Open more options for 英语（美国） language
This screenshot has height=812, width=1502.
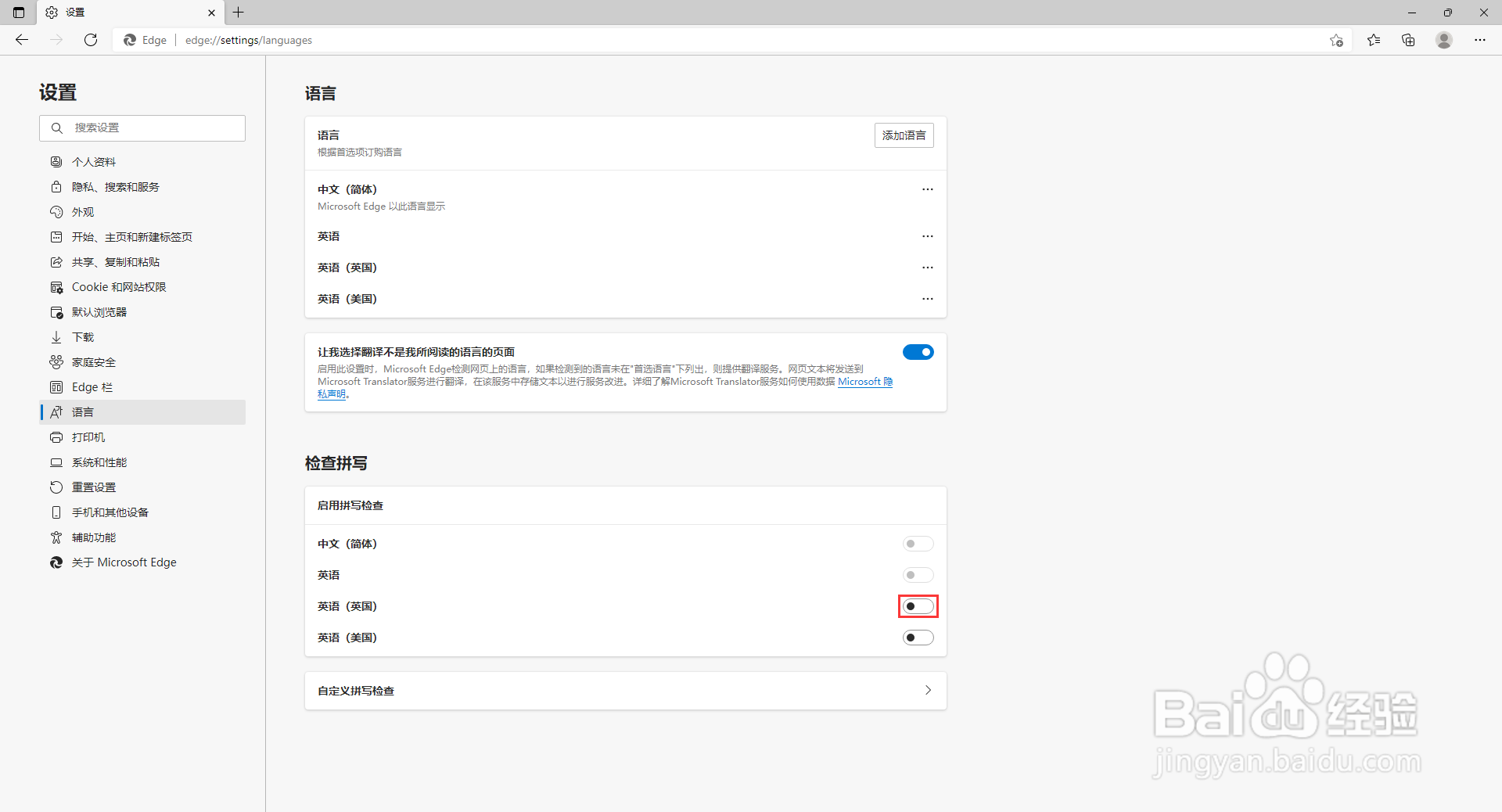pos(928,299)
